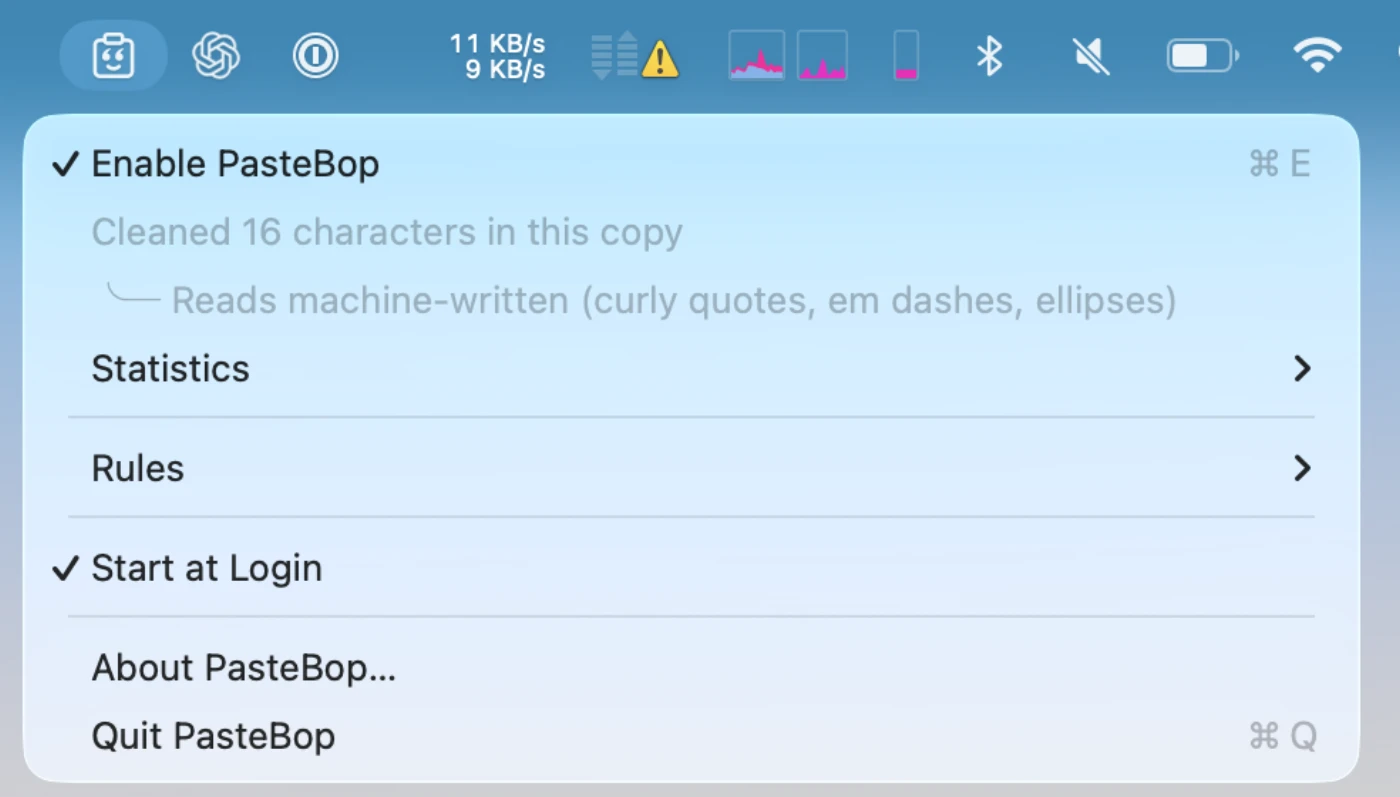Click the memory usage bar icon

pos(906,56)
